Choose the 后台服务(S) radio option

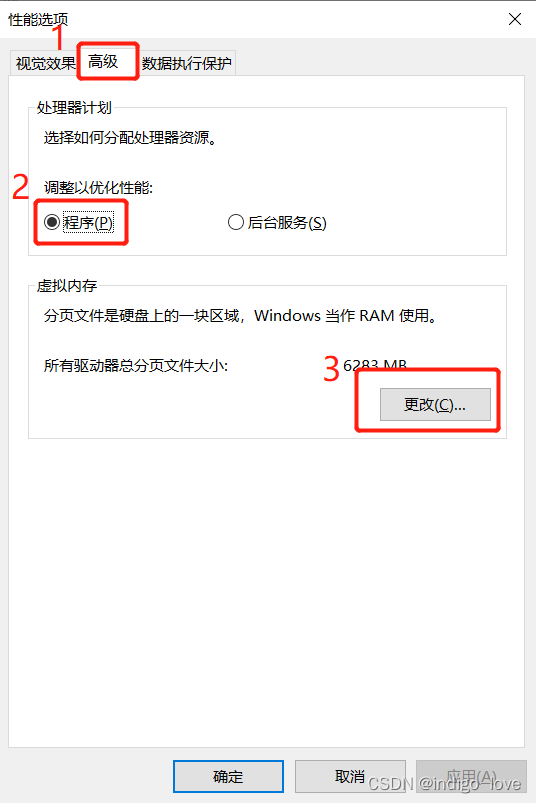[x=277, y=222]
